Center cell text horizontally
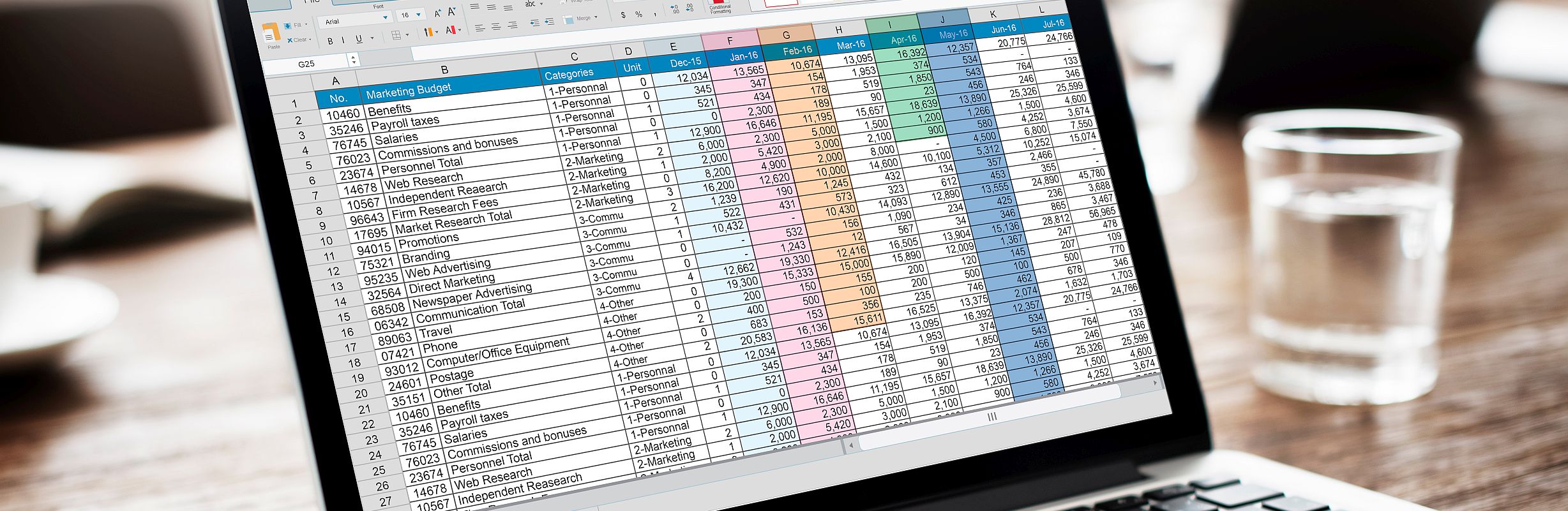 (496, 26)
